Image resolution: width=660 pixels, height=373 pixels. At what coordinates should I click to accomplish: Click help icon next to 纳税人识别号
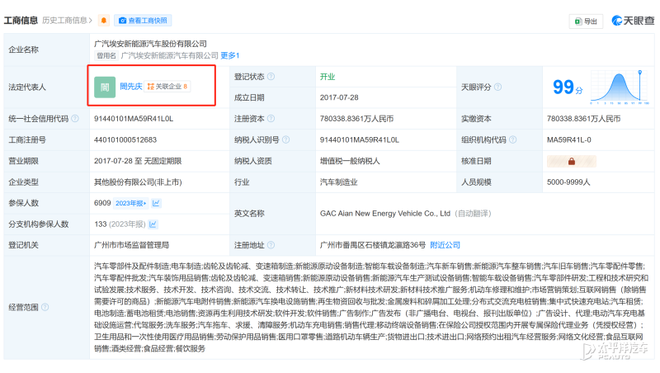click(x=286, y=139)
